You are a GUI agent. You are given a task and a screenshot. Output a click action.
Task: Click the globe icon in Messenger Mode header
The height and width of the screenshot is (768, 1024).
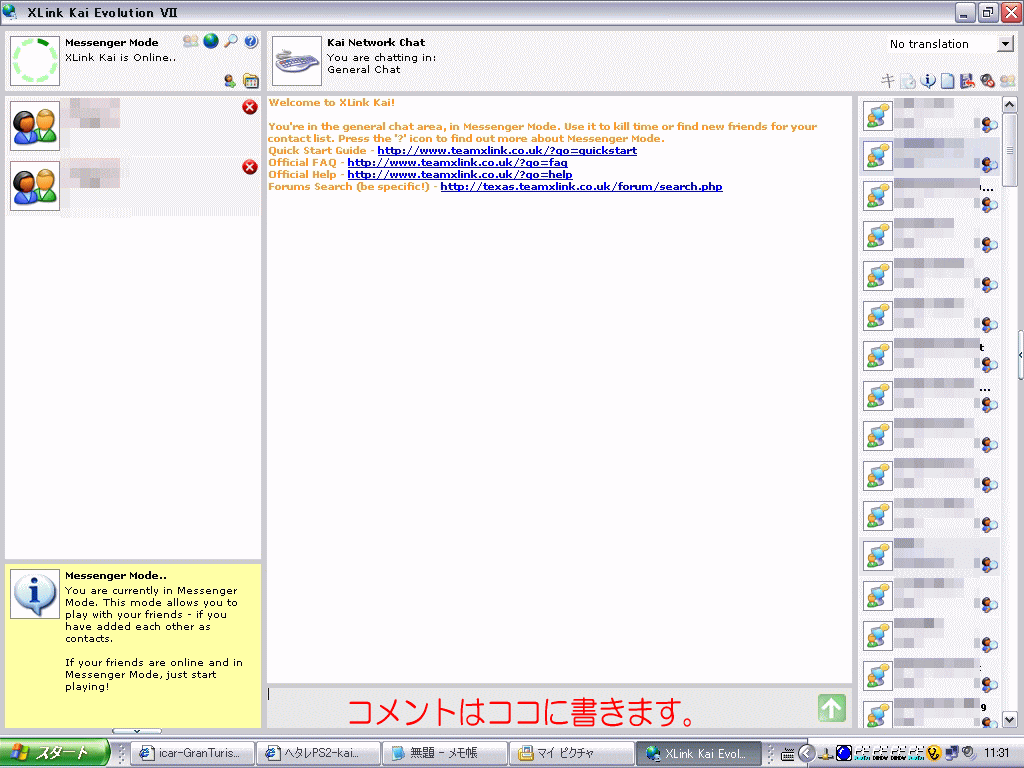coord(211,41)
